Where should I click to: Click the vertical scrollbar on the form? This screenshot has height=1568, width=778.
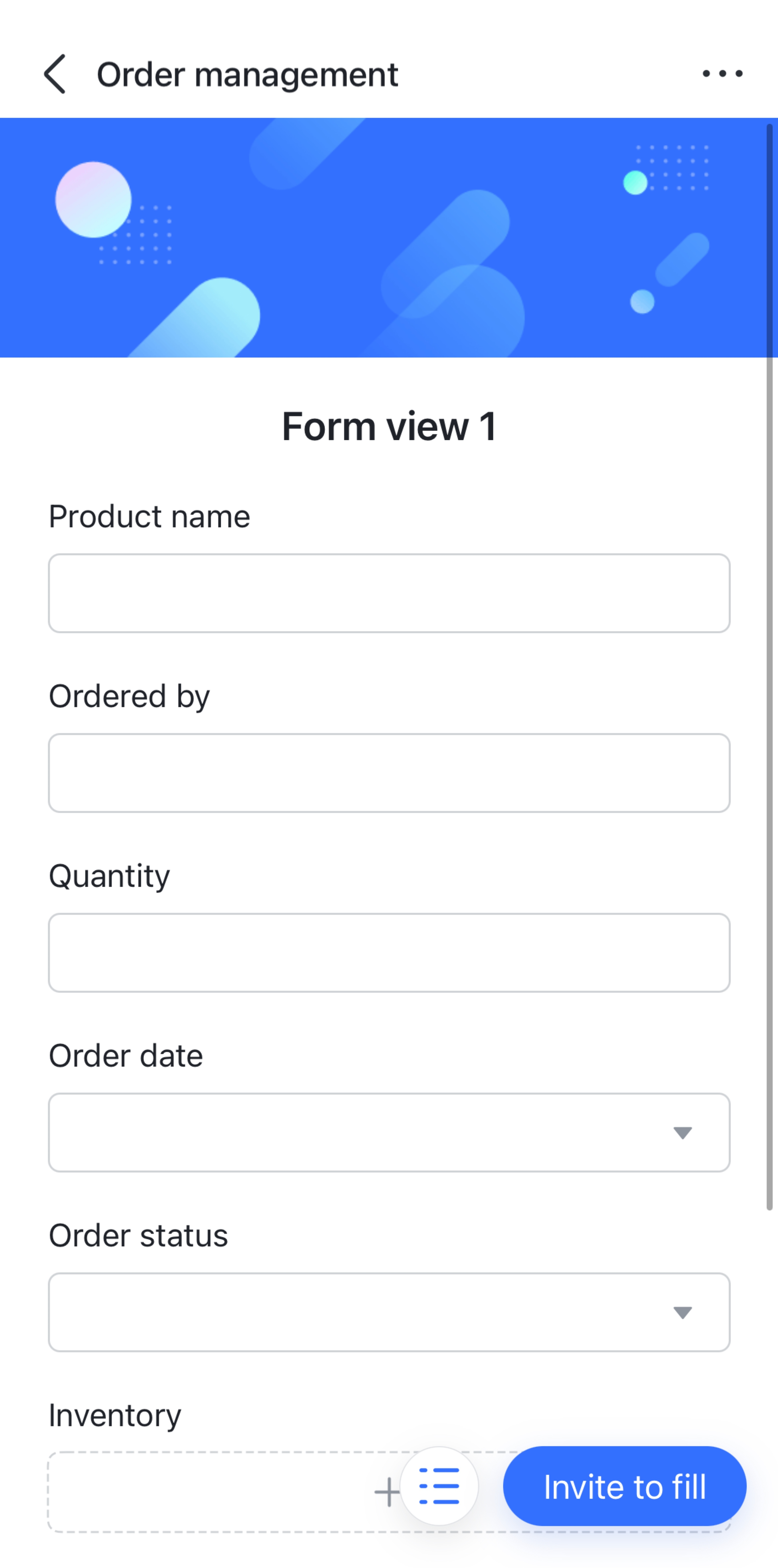tap(770, 670)
